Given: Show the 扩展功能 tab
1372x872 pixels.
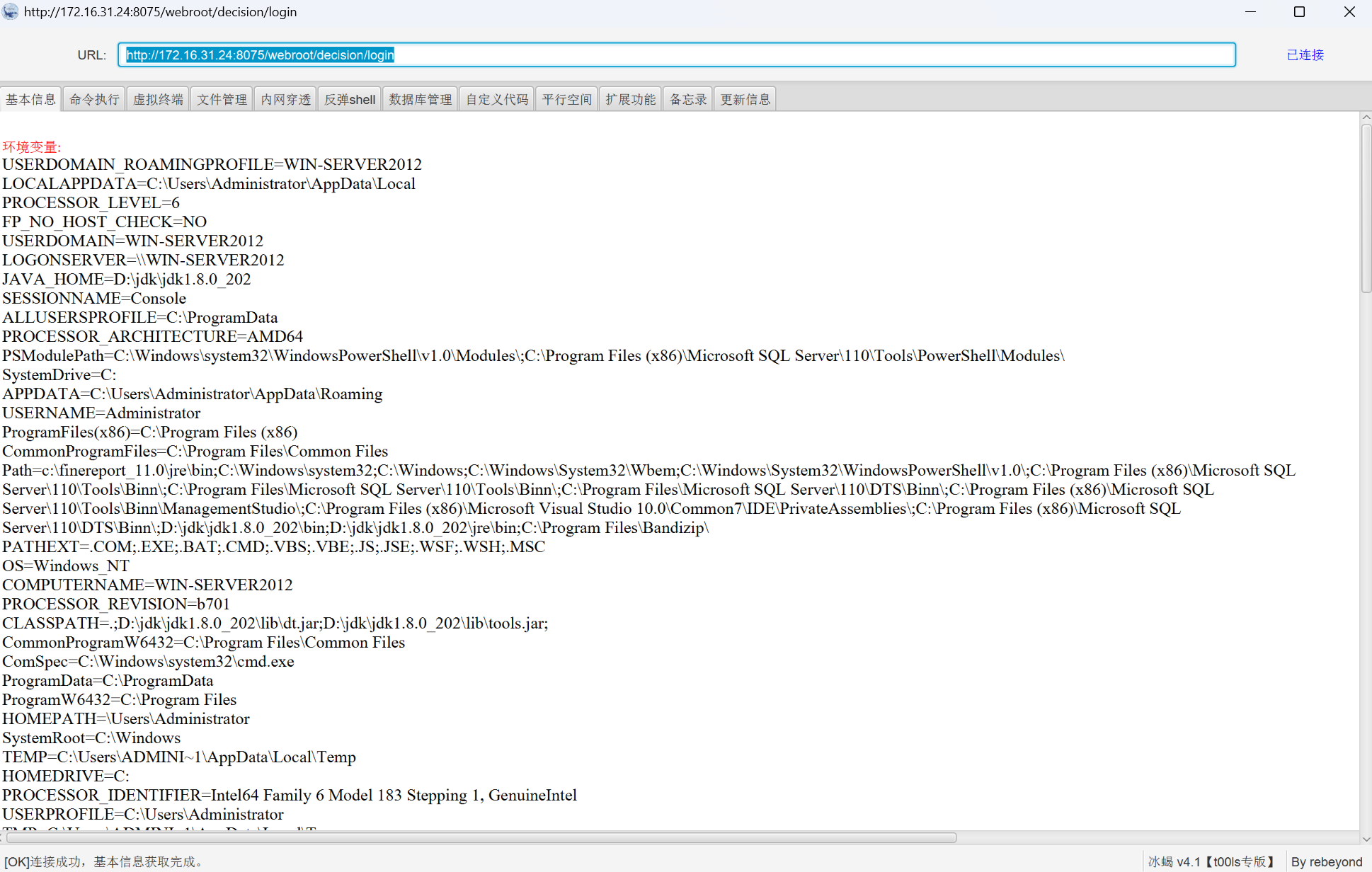Looking at the screenshot, I should tap(630, 99).
